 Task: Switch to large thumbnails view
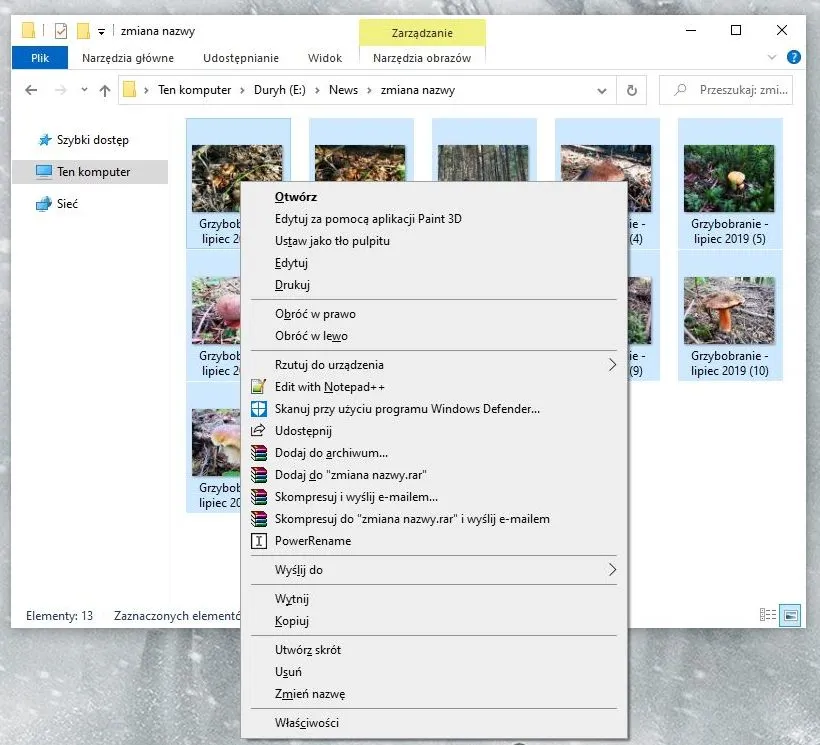coord(790,615)
